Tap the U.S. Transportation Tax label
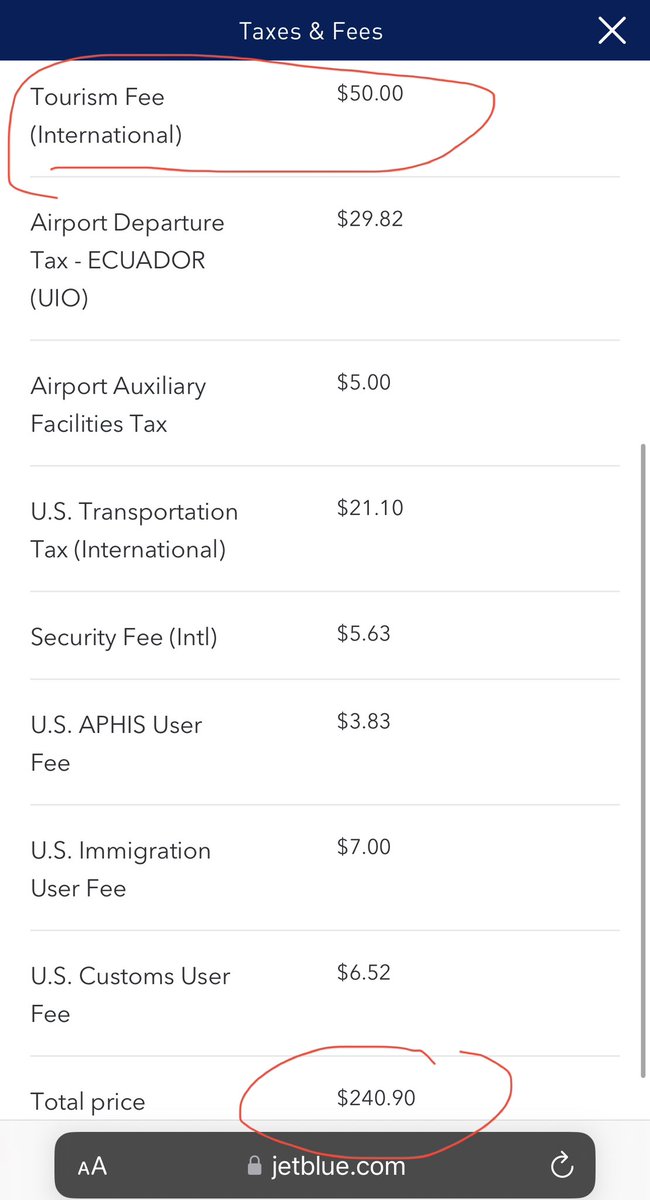Screen dimensions: 650x1200 [134, 530]
